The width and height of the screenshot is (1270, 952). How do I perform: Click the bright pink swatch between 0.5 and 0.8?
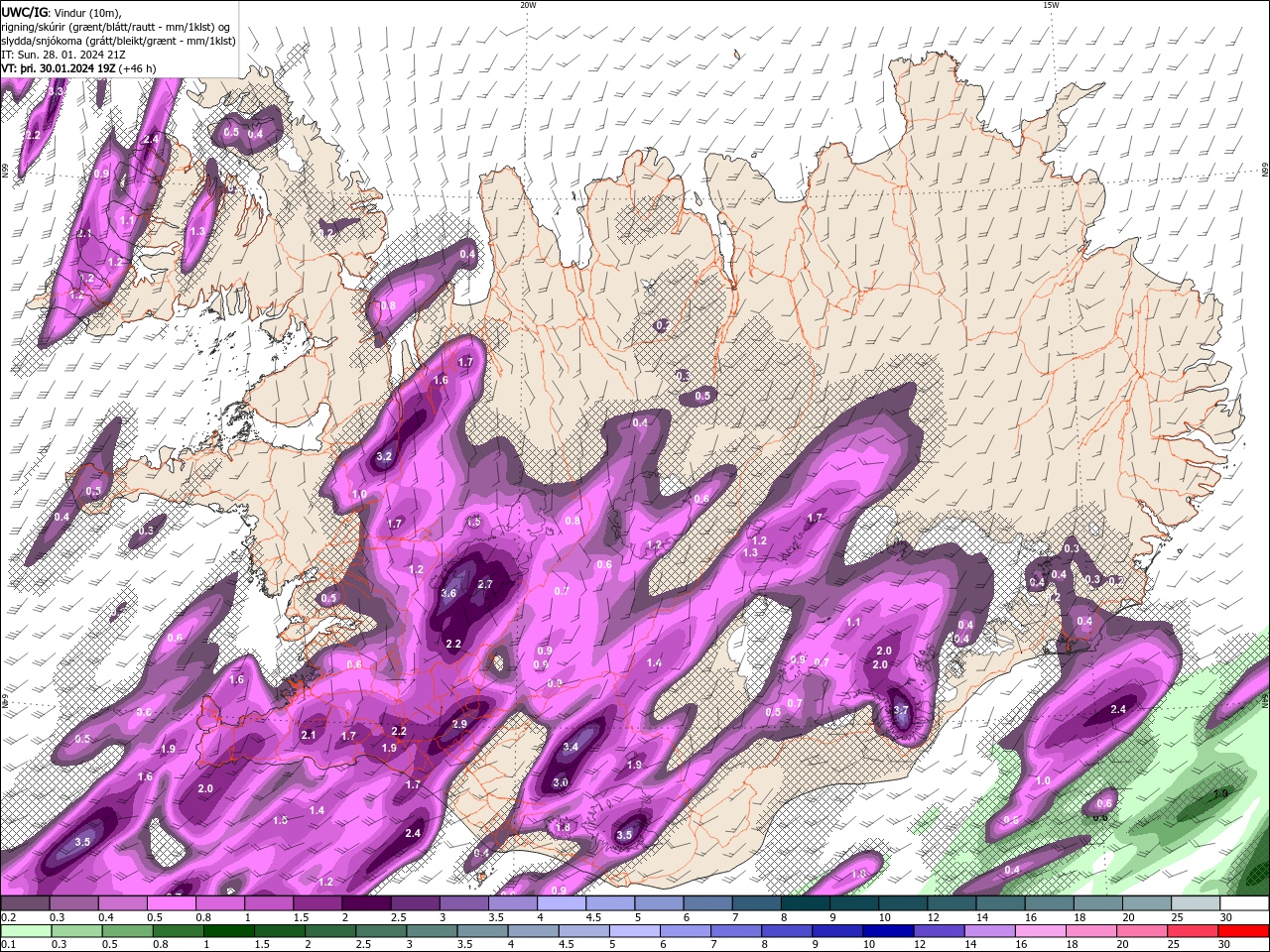pos(171,902)
